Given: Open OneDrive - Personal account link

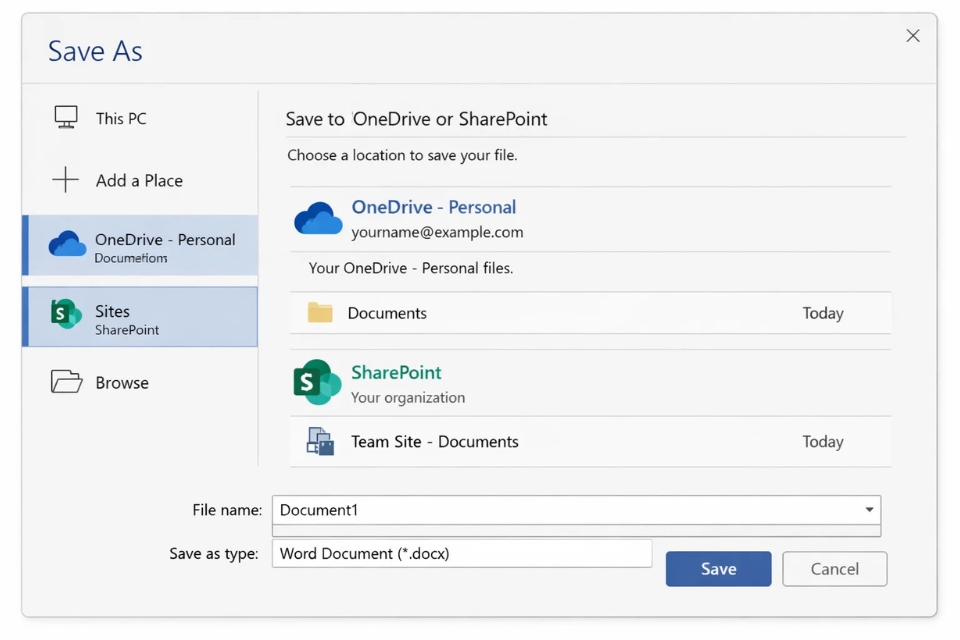Looking at the screenshot, I should tap(433, 207).
